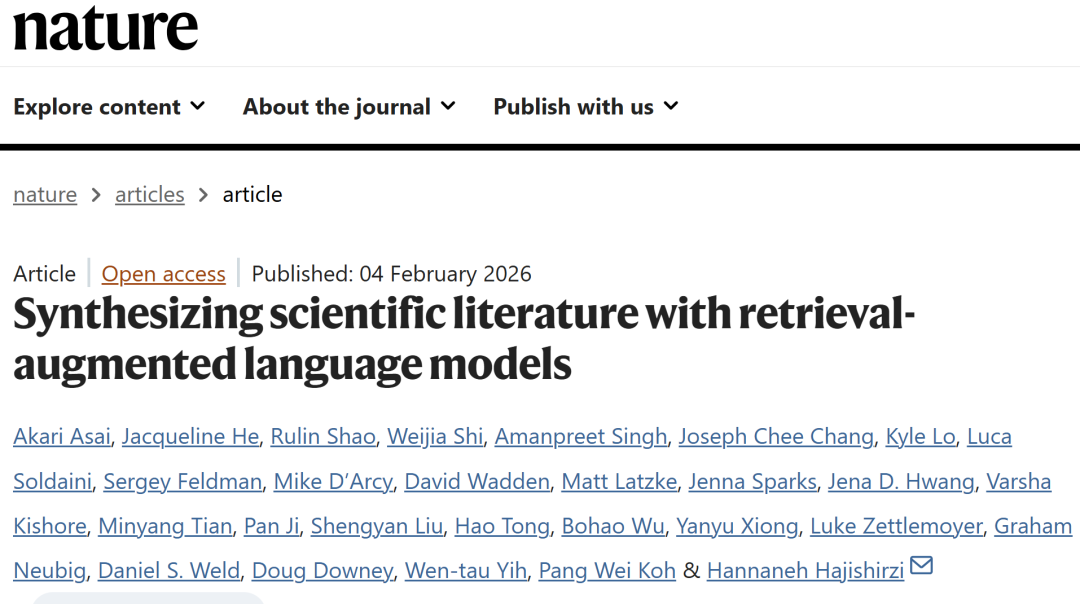Open author Wen-tau Yih link
Image resolution: width=1080 pixels, height=604 pixels.
[465, 571]
